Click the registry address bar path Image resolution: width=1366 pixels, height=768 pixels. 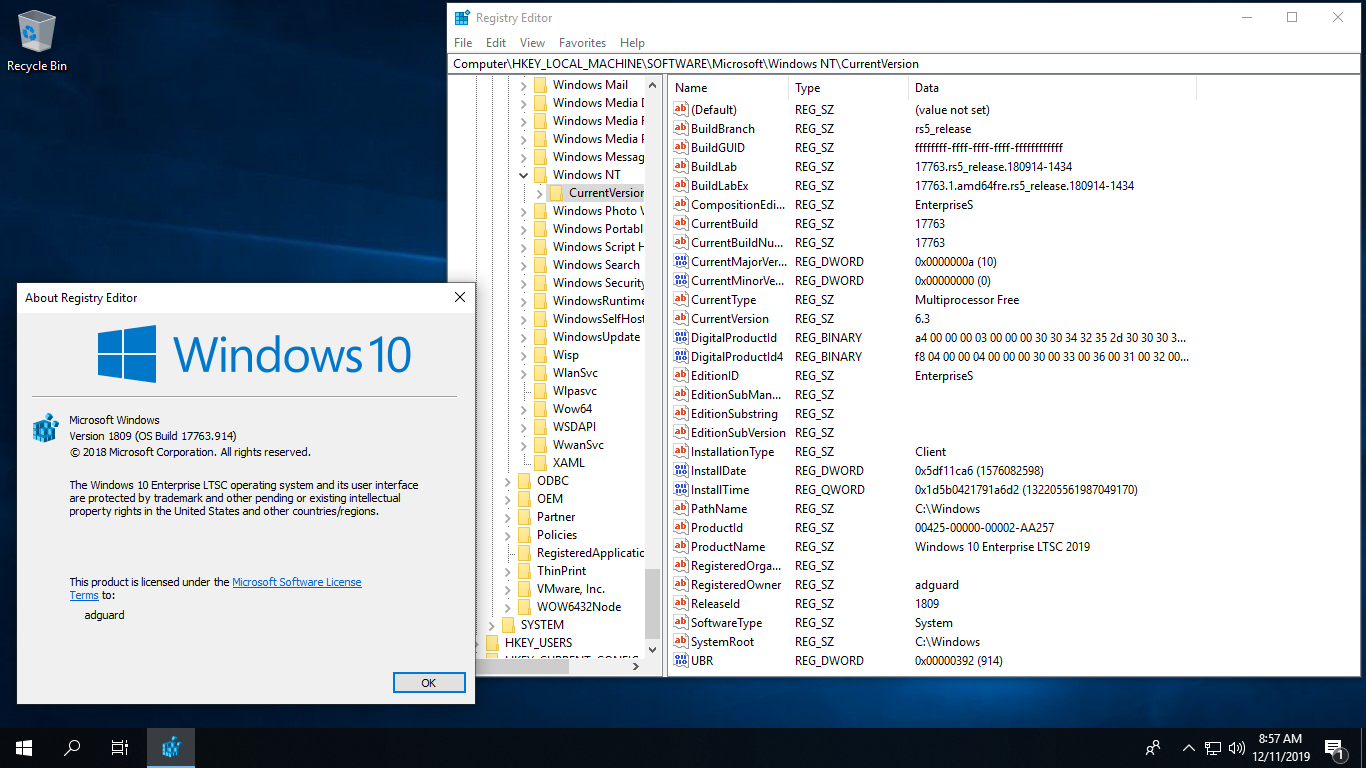point(905,63)
